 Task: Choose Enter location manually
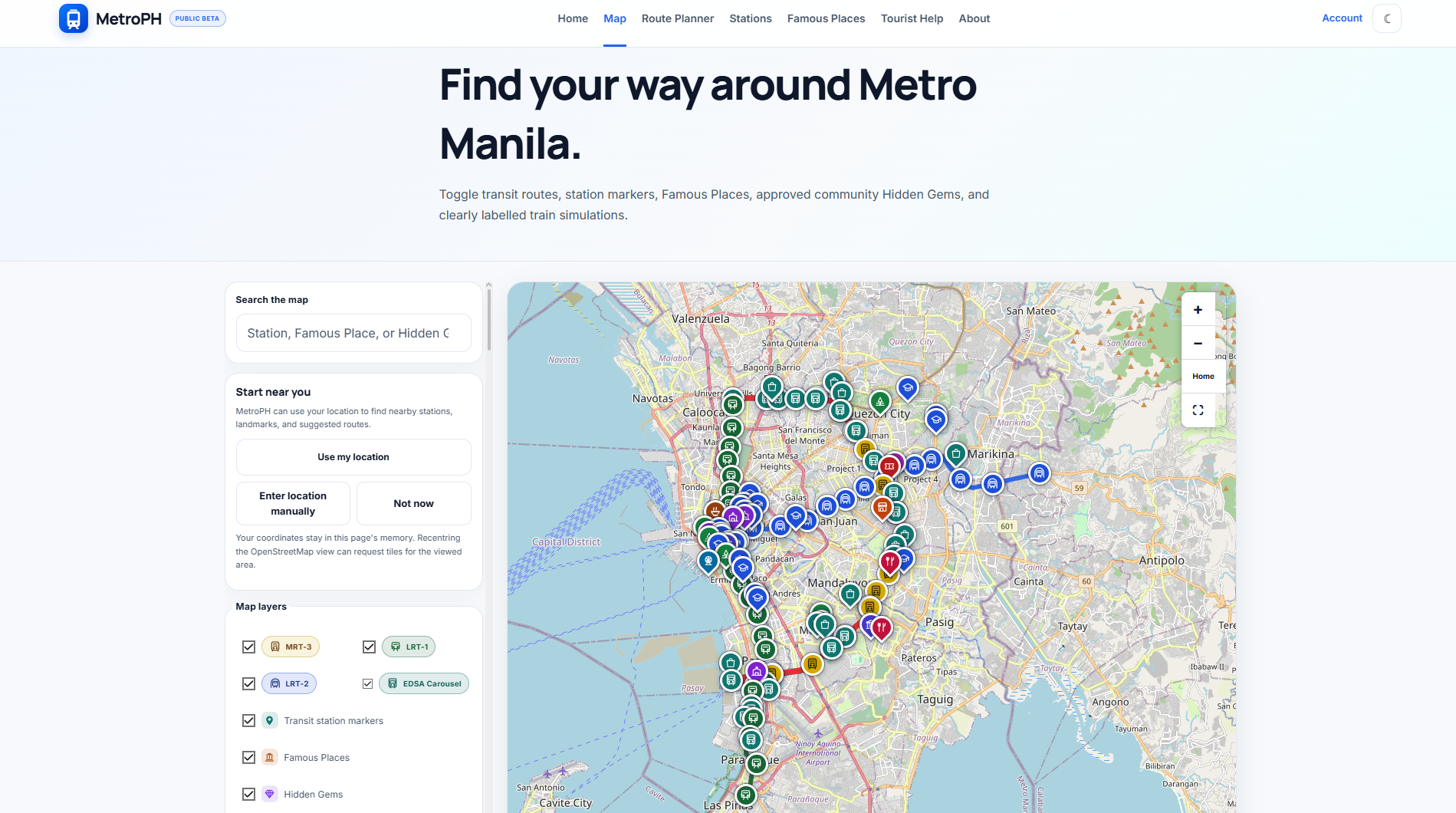coord(293,503)
